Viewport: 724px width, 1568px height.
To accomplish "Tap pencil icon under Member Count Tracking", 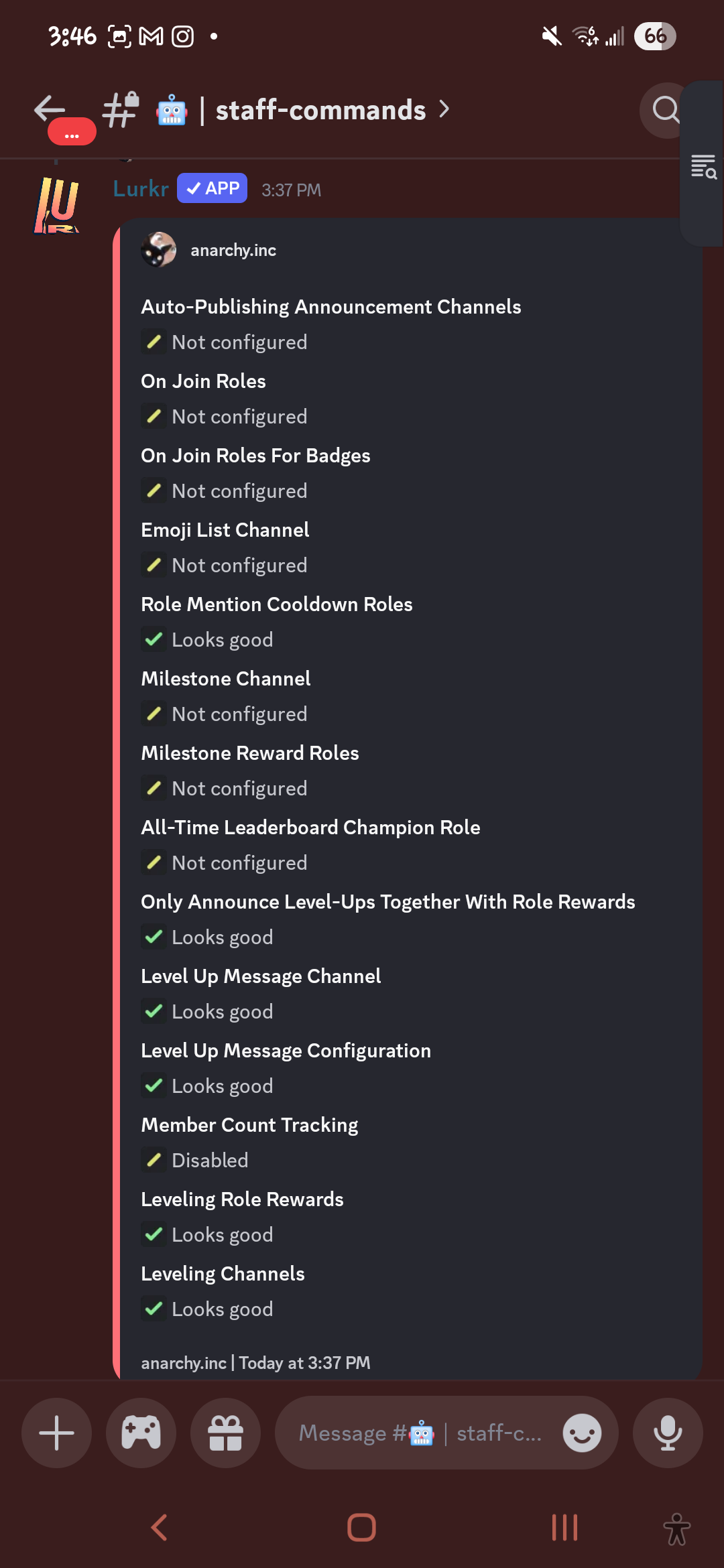I will (154, 1159).
